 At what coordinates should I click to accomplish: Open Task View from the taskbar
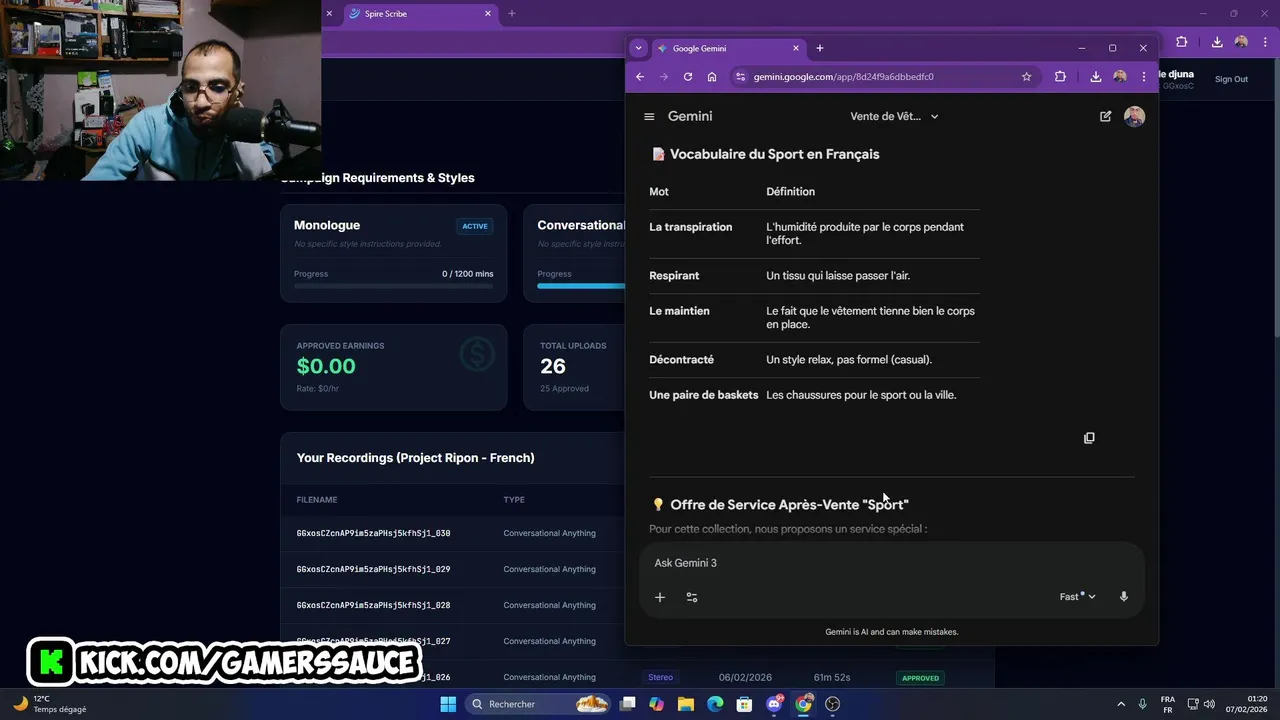(x=628, y=704)
